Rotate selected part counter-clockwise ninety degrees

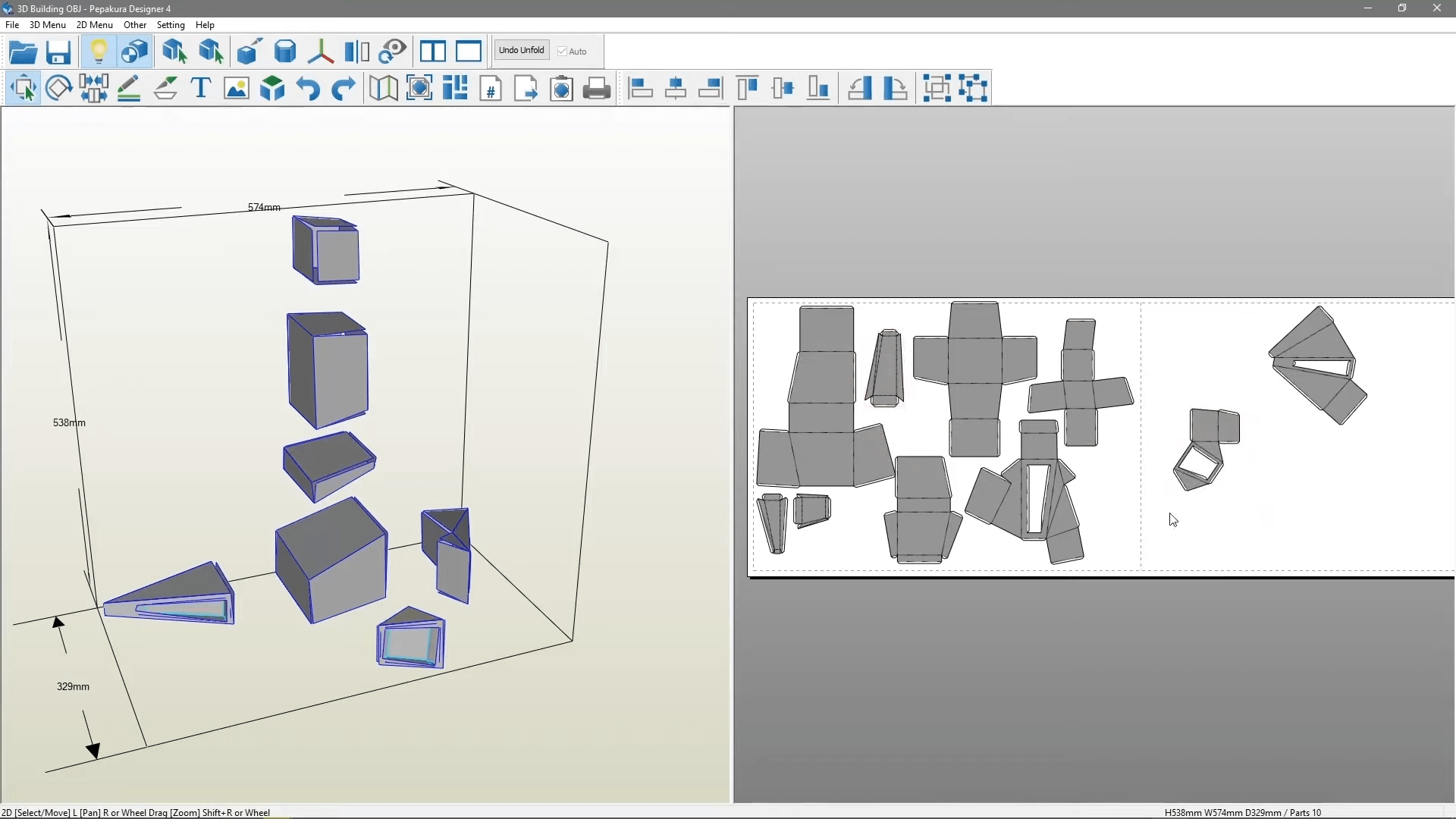coord(859,88)
